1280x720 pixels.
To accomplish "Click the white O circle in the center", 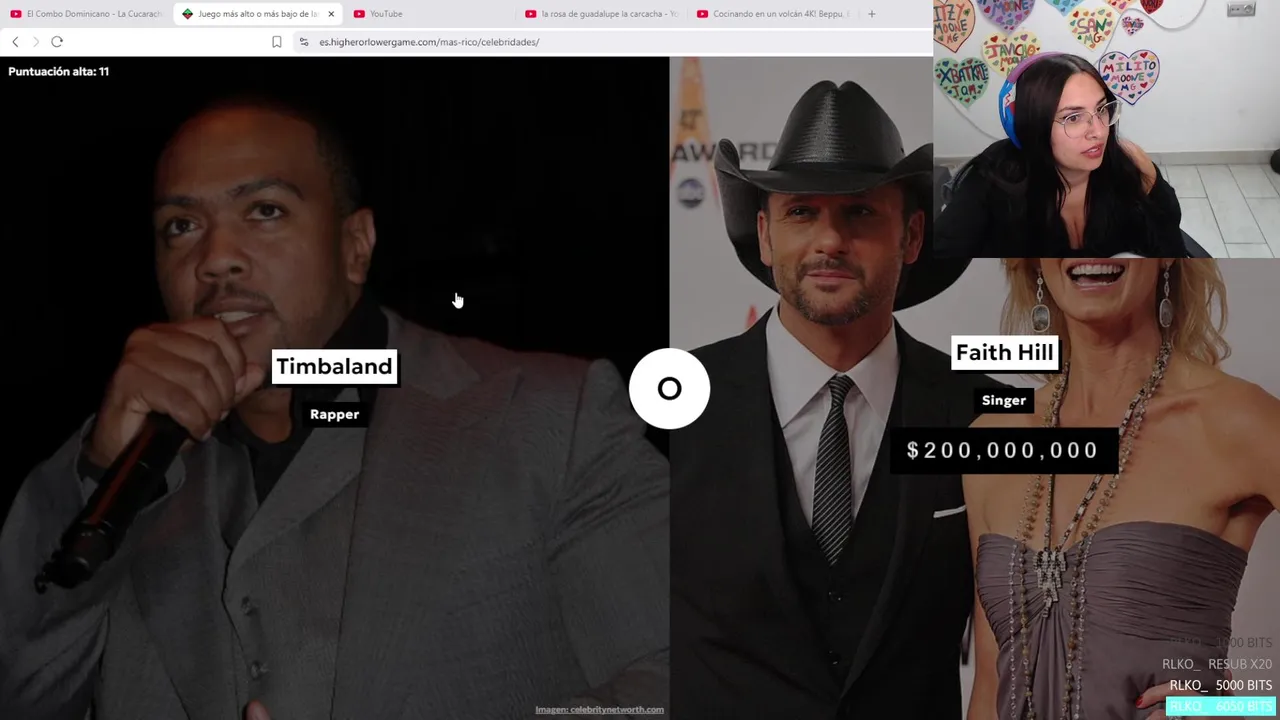I will coord(669,388).
